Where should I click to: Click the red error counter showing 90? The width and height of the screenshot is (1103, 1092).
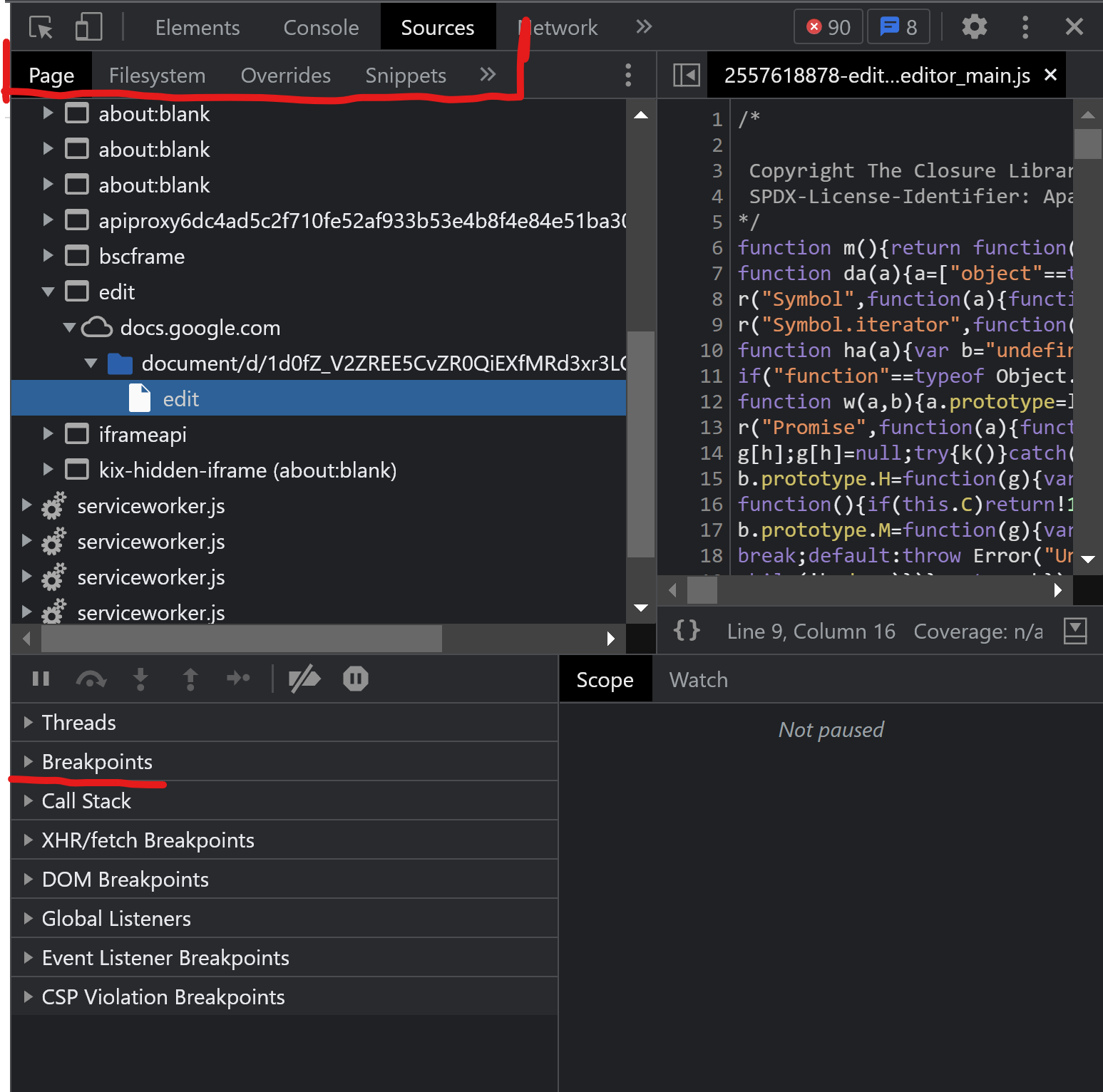pos(828,26)
